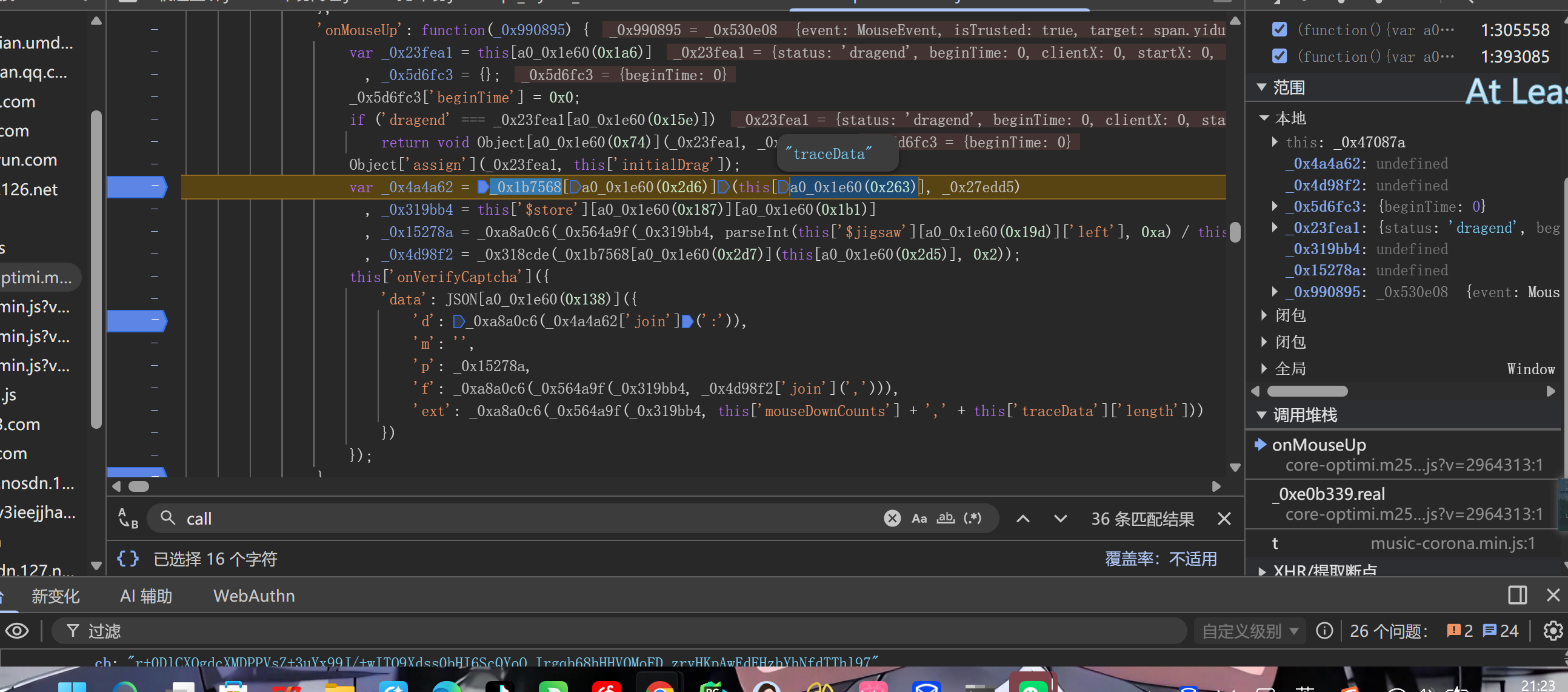Toggle inline breakpoint before _0xa8a0c6 on the 'd' line
Screen dimensions: 1568x692
(459, 321)
